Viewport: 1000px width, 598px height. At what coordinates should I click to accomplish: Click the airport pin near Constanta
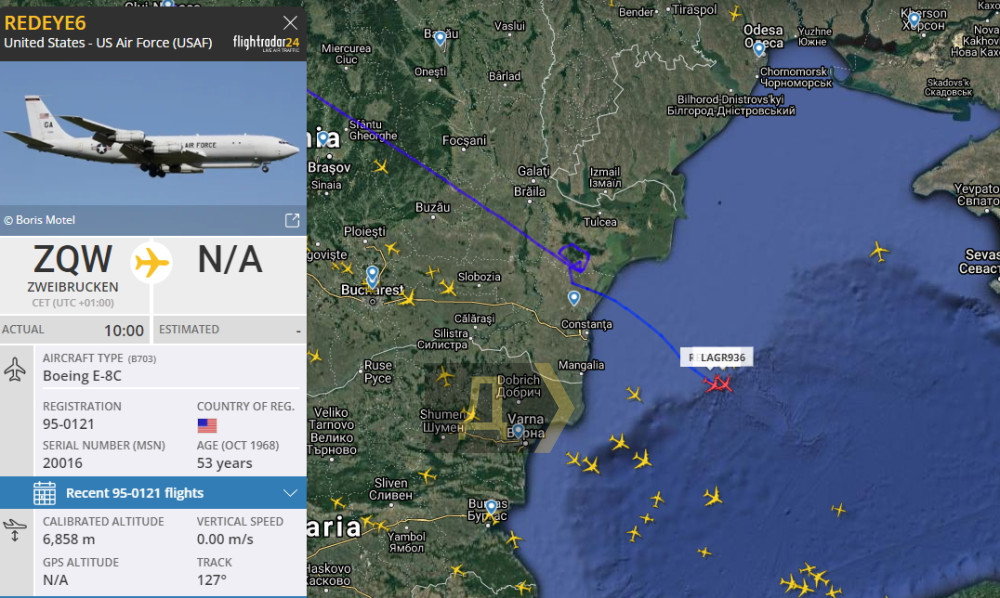tap(574, 298)
